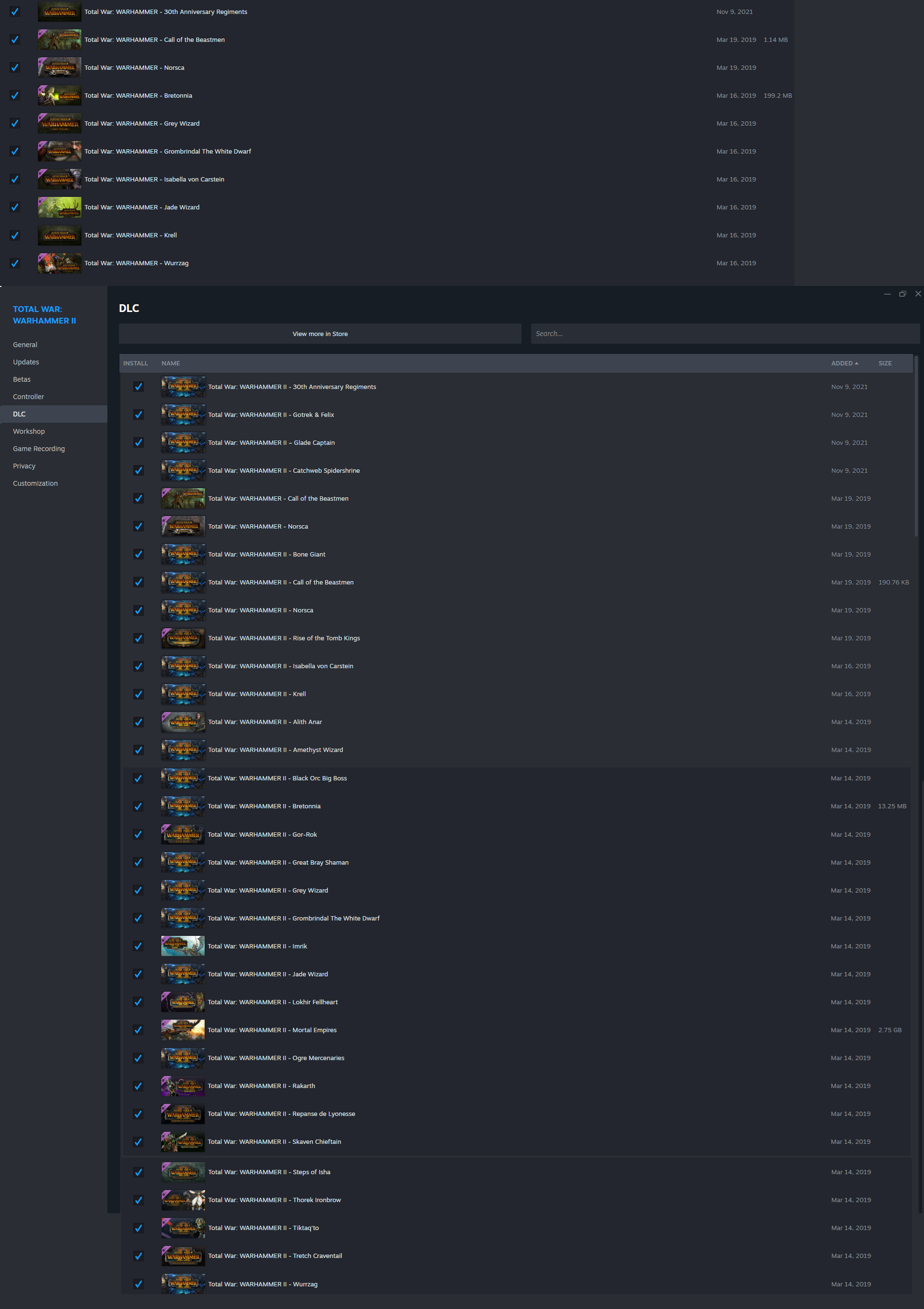Click the Great Bray Shaman thumbnail
Image resolution: width=924 pixels, height=1309 pixels.
pos(183,862)
